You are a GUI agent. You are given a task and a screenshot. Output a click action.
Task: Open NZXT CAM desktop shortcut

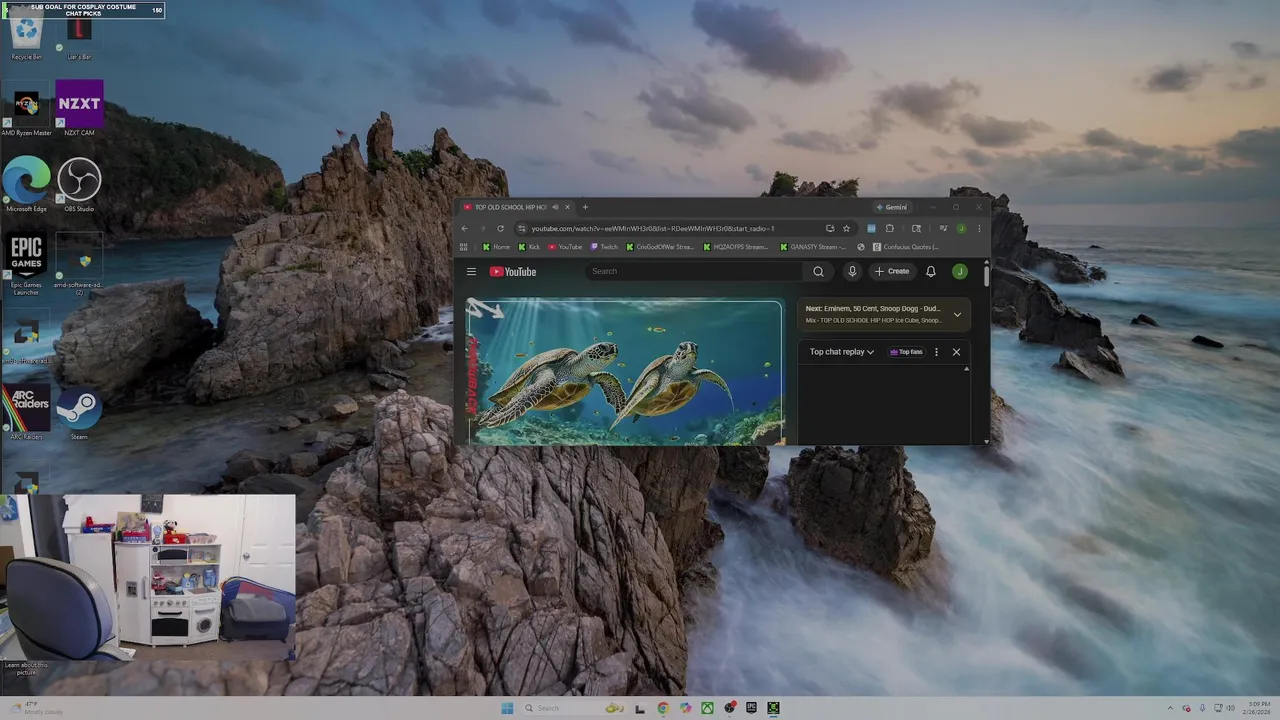79,108
